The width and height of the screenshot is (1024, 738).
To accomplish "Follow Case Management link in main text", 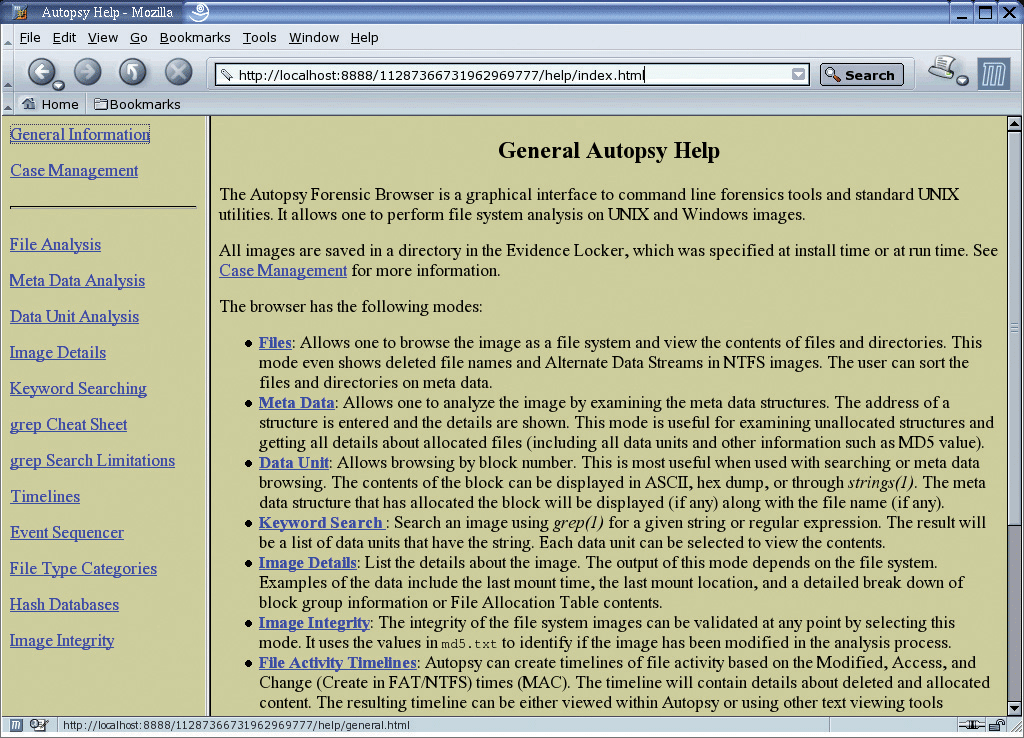I will pyautogui.click(x=283, y=270).
